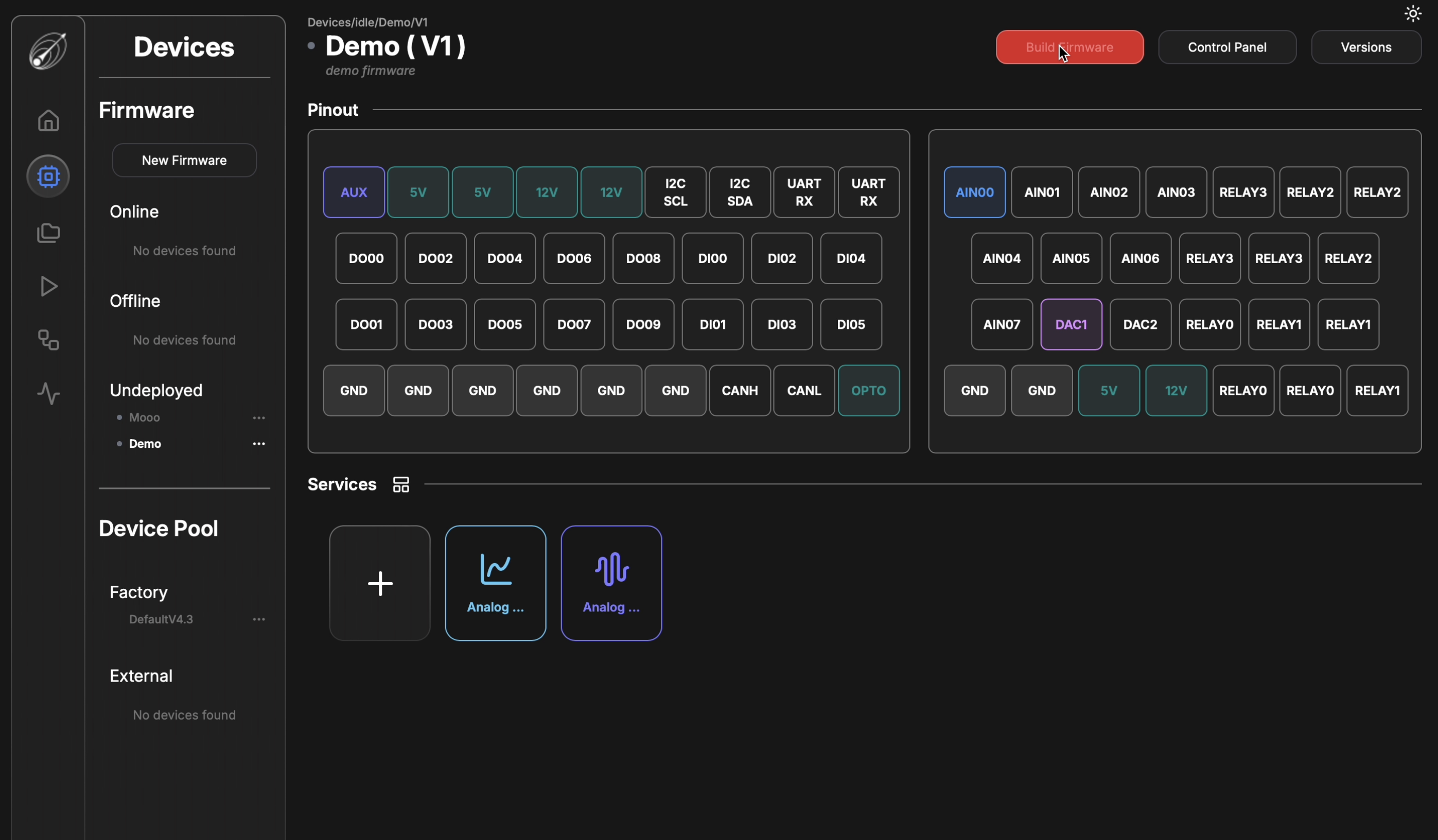1438x840 pixels.
Task: Open options menu for Mooo firmware
Action: 259,418
